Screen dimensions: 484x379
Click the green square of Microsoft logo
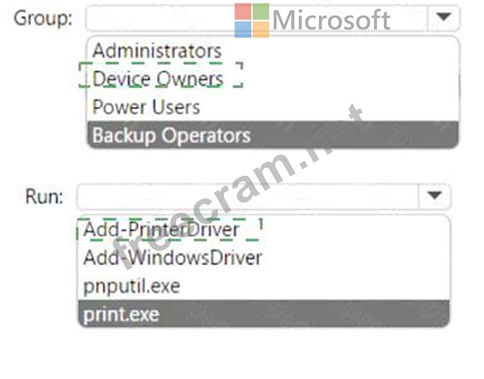(x=261, y=12)
